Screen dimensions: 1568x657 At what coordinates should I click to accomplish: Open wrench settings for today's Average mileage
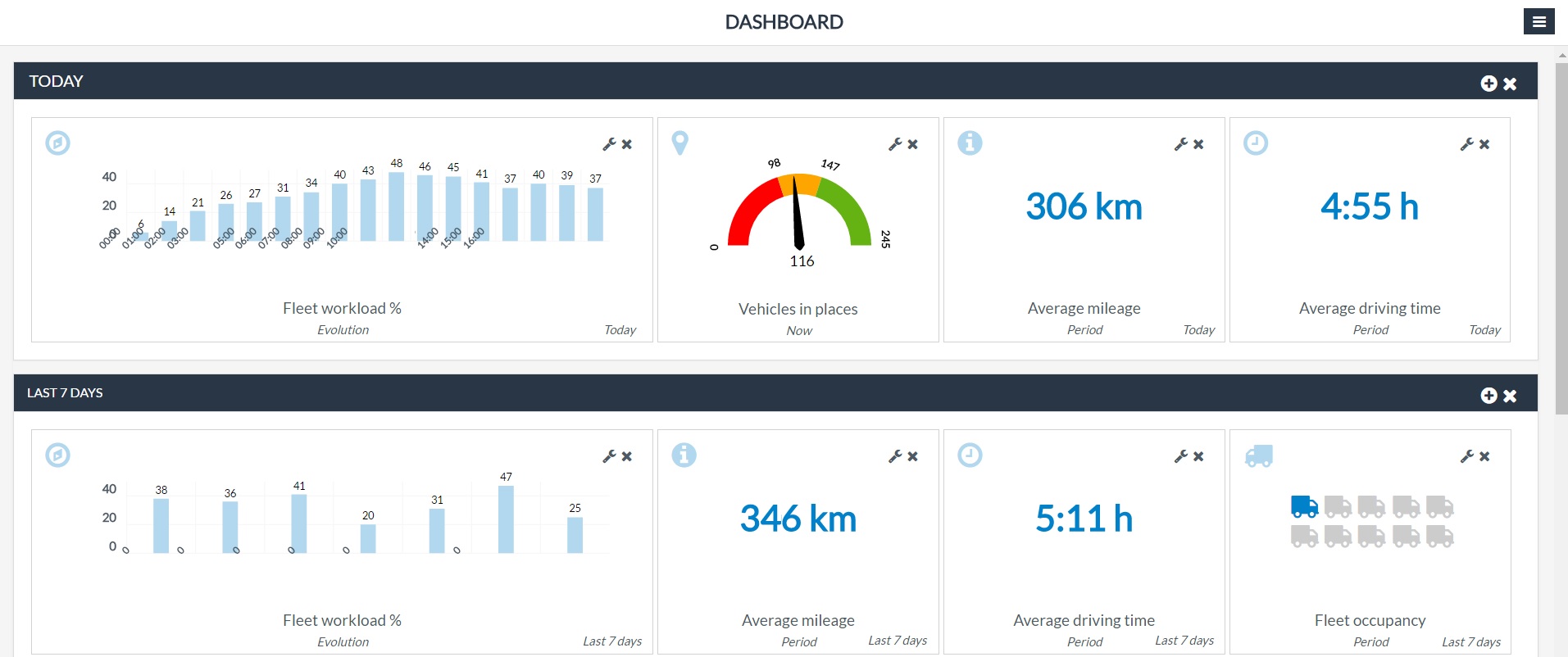(x=1181, y=144)
